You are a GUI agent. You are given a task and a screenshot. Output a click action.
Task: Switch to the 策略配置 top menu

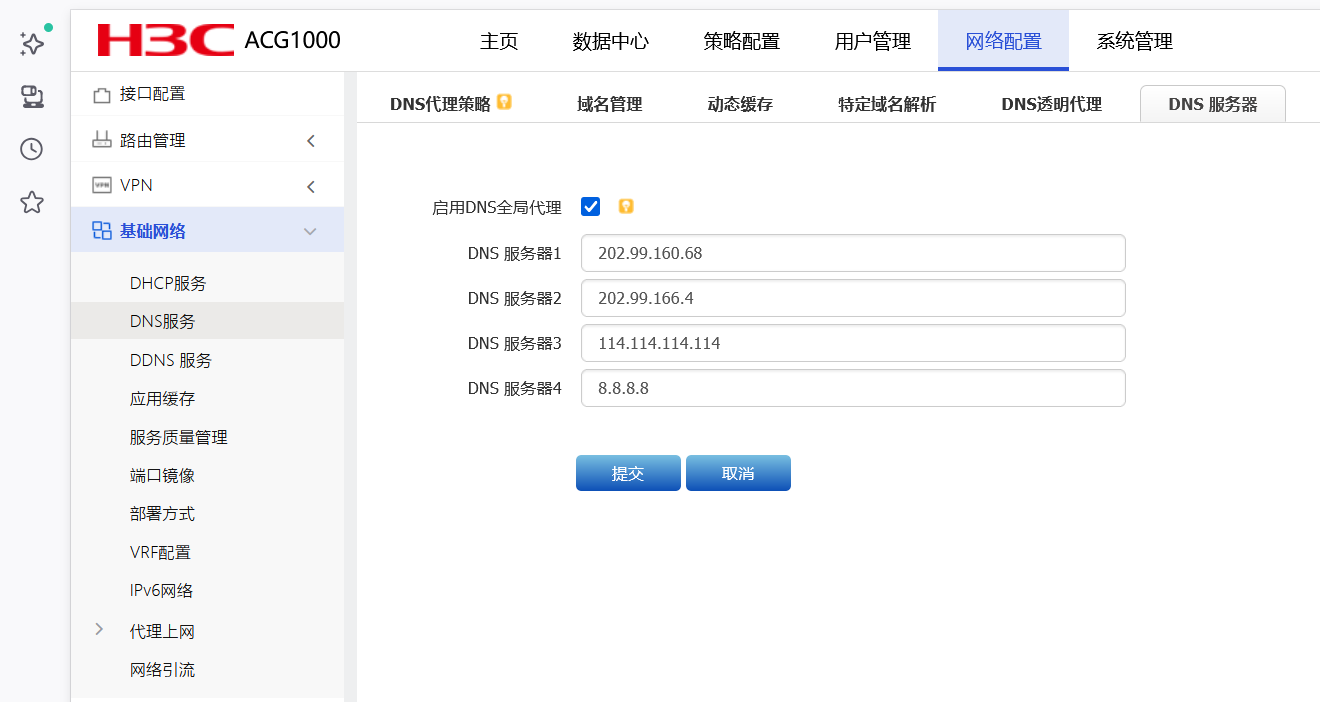[x=741, y=41]
